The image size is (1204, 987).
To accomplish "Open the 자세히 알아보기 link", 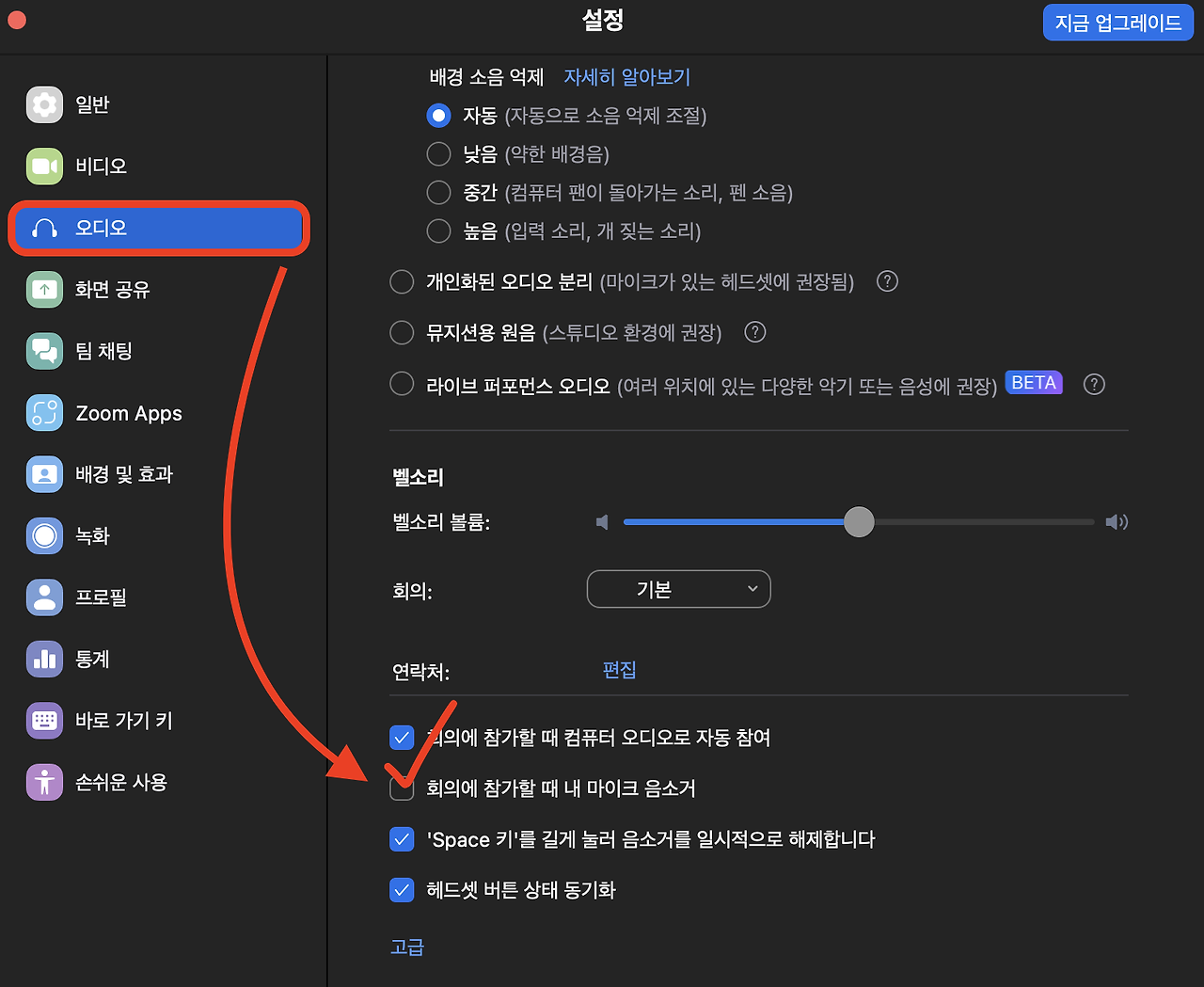I will pos(627,76).
